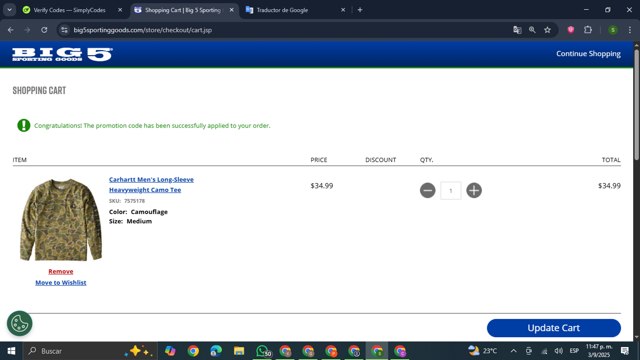Open a new browser tab

pyautogui.click(x=360, y=10)
